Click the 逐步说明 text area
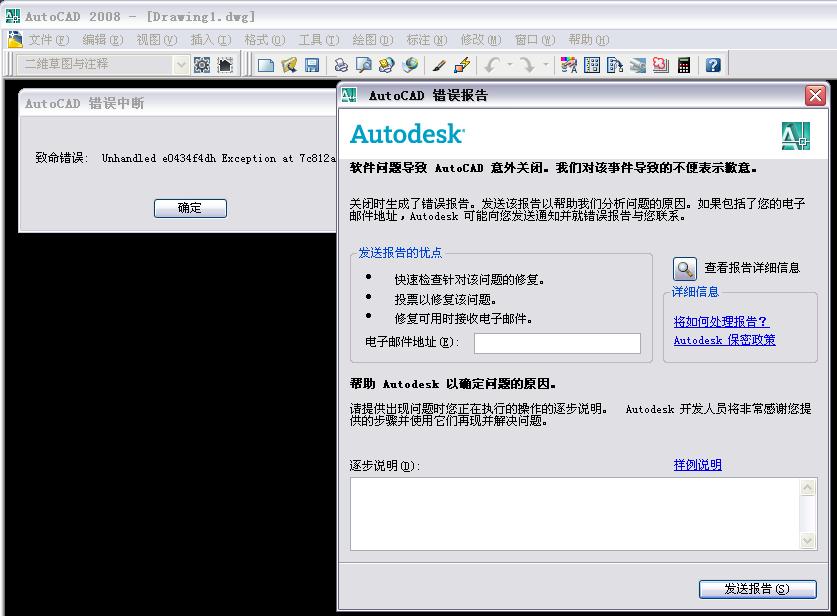This screenshot has height=616, width=837. (x=576, y=514)
